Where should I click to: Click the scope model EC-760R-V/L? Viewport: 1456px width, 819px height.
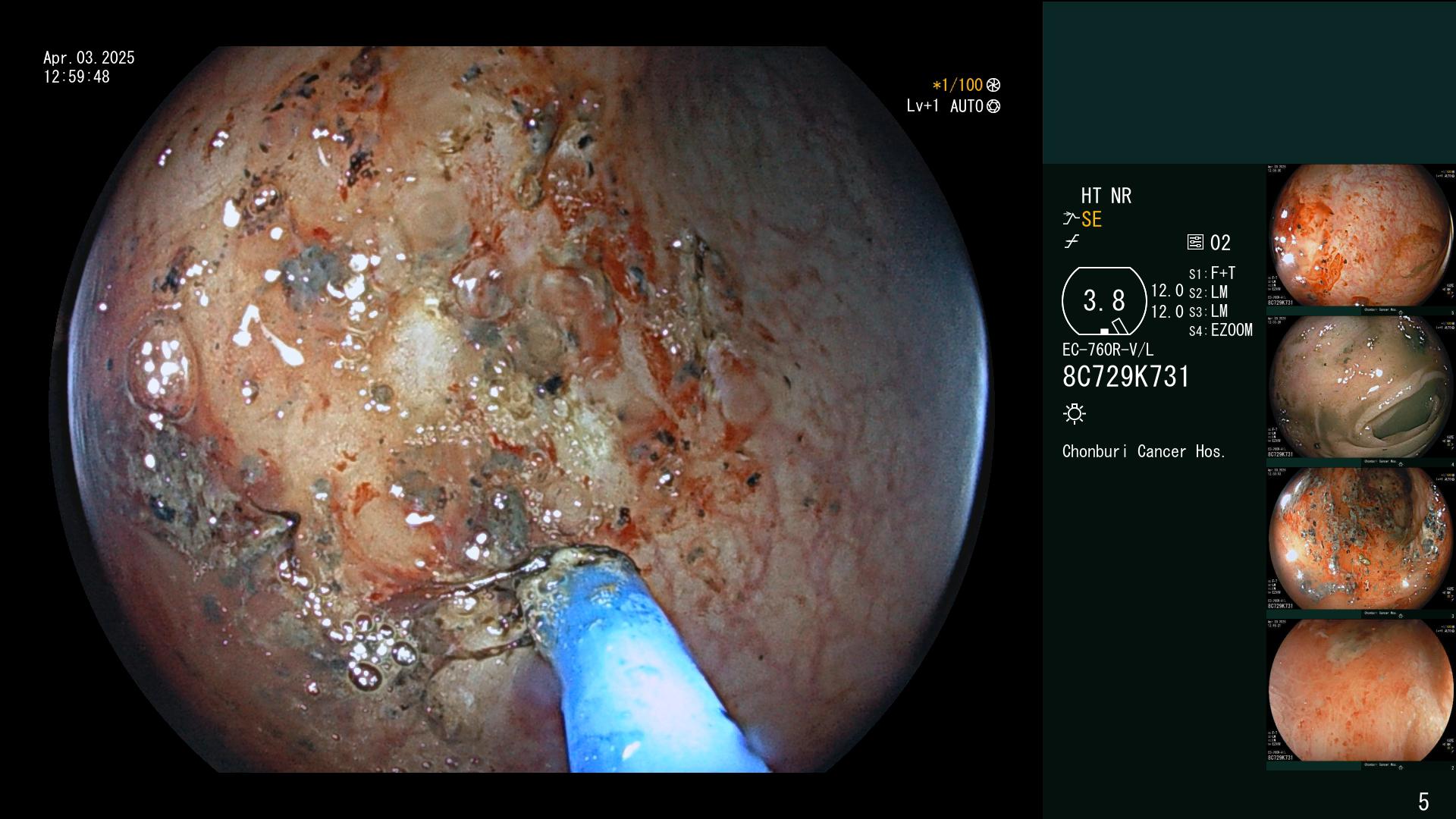pyautogui.click(x=1108, y=350)
